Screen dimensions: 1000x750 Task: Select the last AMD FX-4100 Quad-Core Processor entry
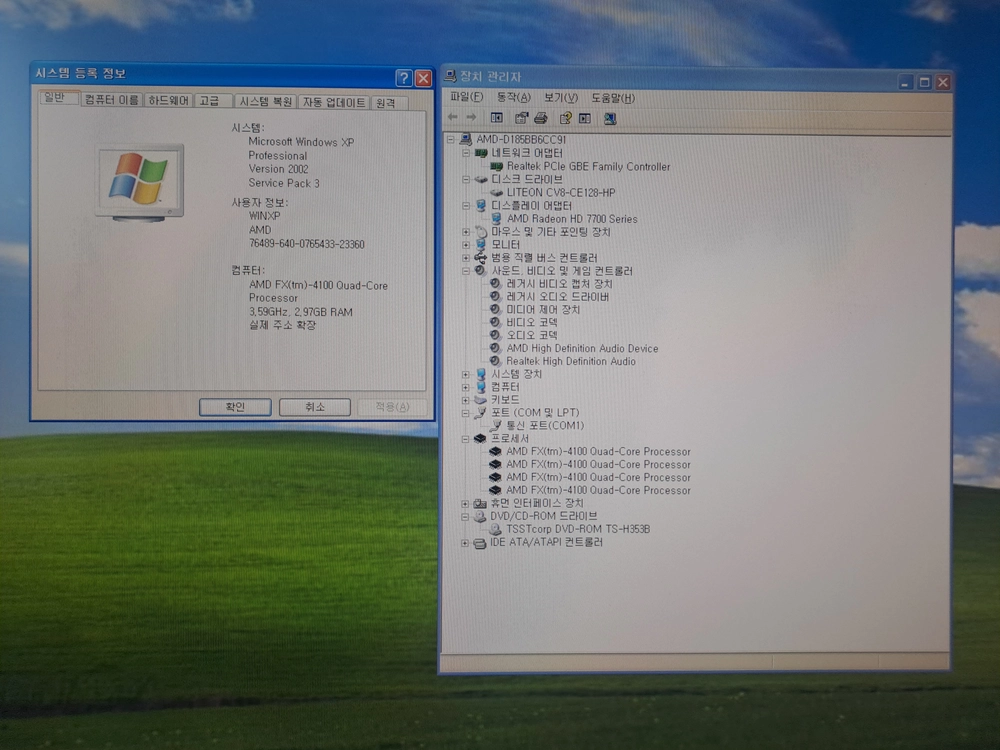[x=598, y=490]
